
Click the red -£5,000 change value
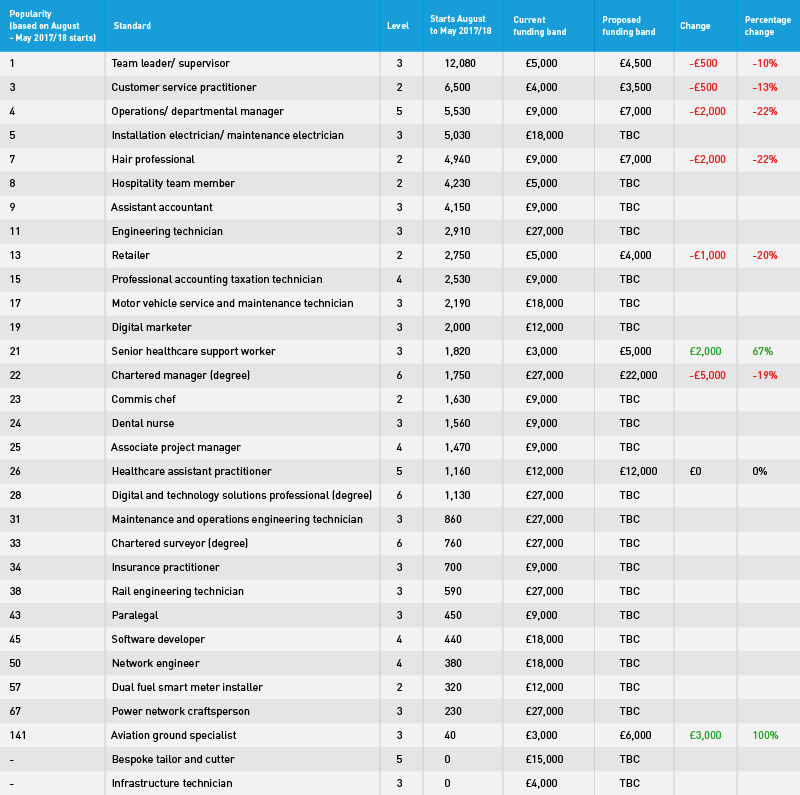click(707, 375)
